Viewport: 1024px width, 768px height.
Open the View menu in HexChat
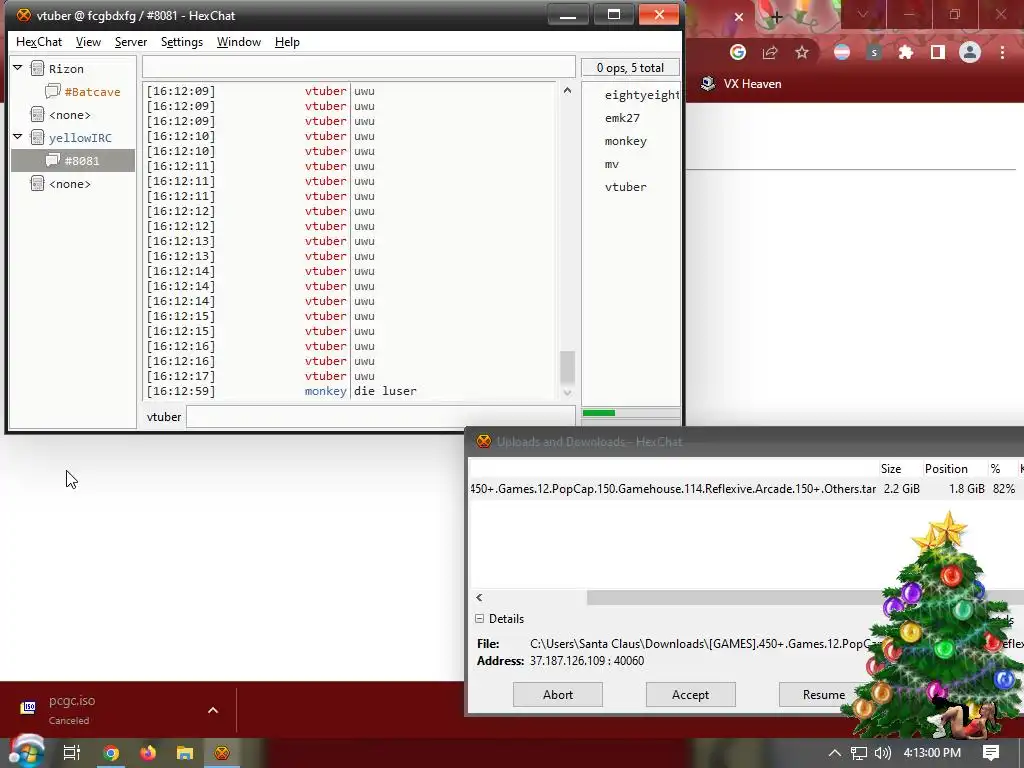pyautogui.click(x=88, y=42)
